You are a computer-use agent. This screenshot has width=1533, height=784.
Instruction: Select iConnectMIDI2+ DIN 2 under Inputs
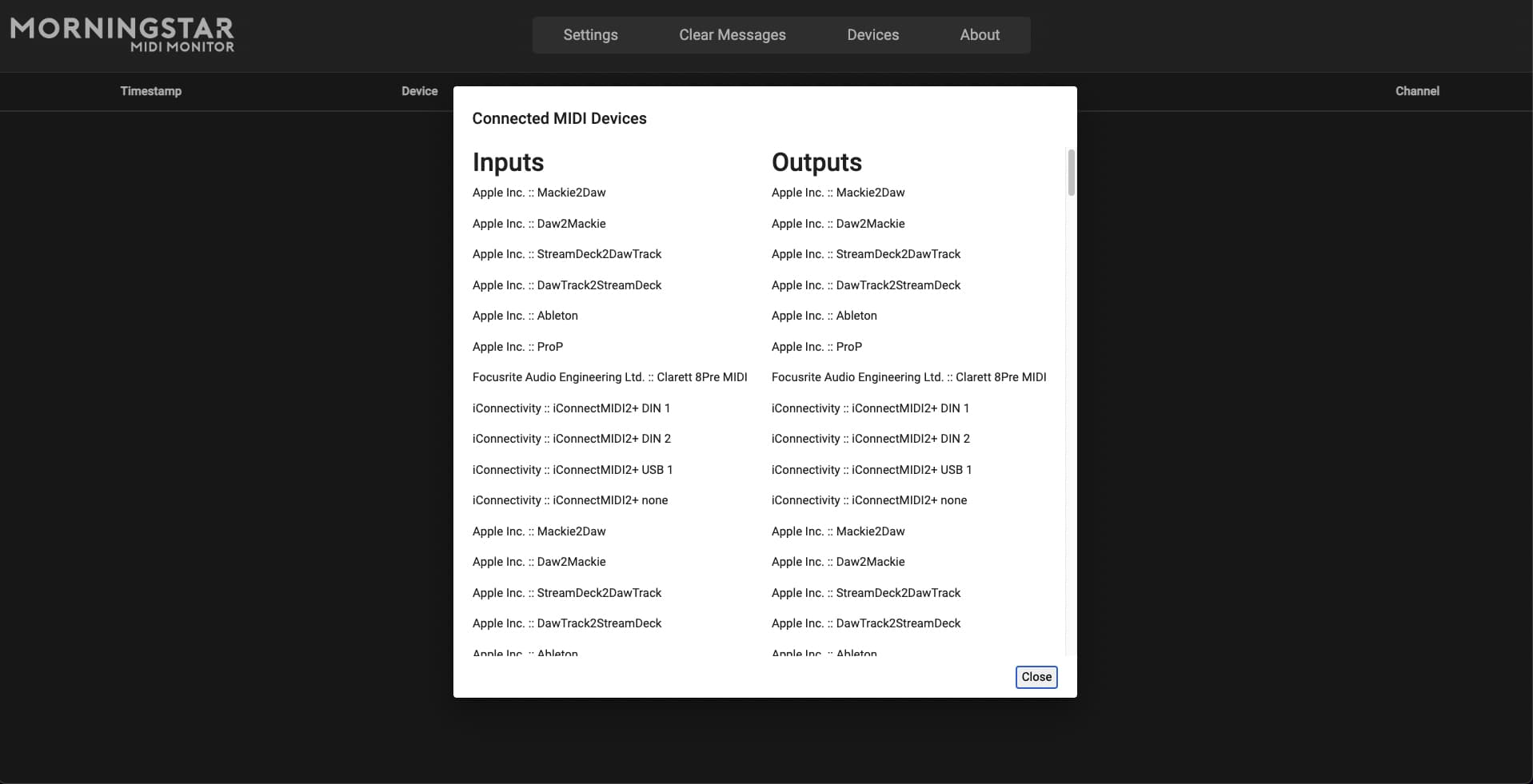click(572, 439)
